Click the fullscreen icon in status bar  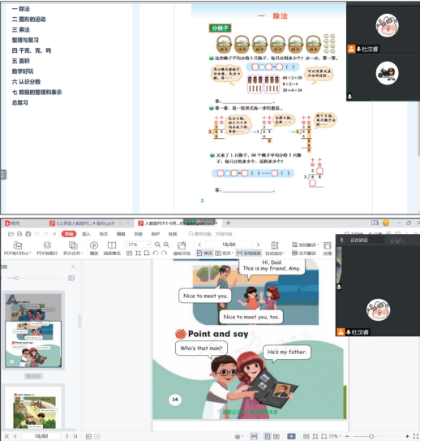coord(415,436)
